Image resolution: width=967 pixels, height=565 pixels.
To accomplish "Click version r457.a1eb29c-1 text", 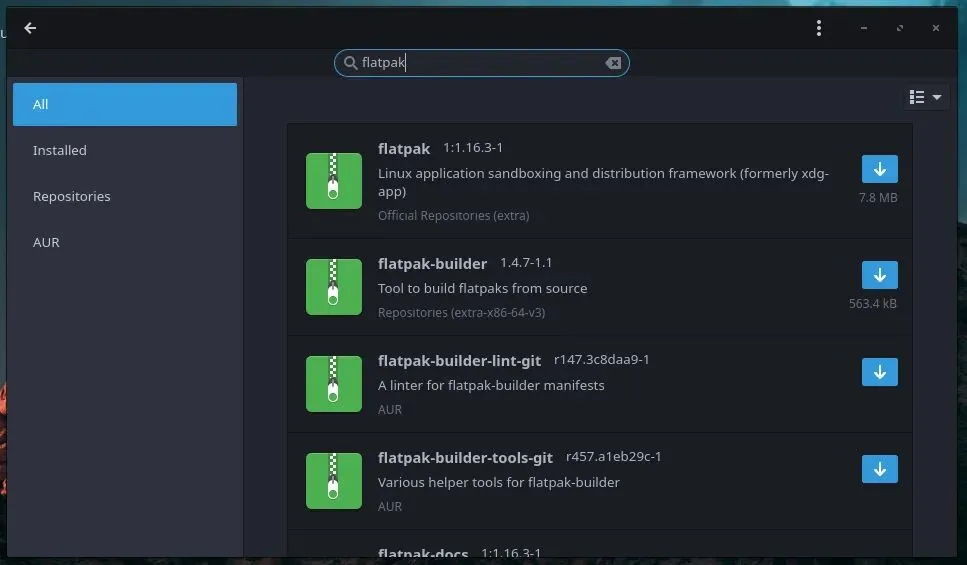I will [x=614, y=456].
